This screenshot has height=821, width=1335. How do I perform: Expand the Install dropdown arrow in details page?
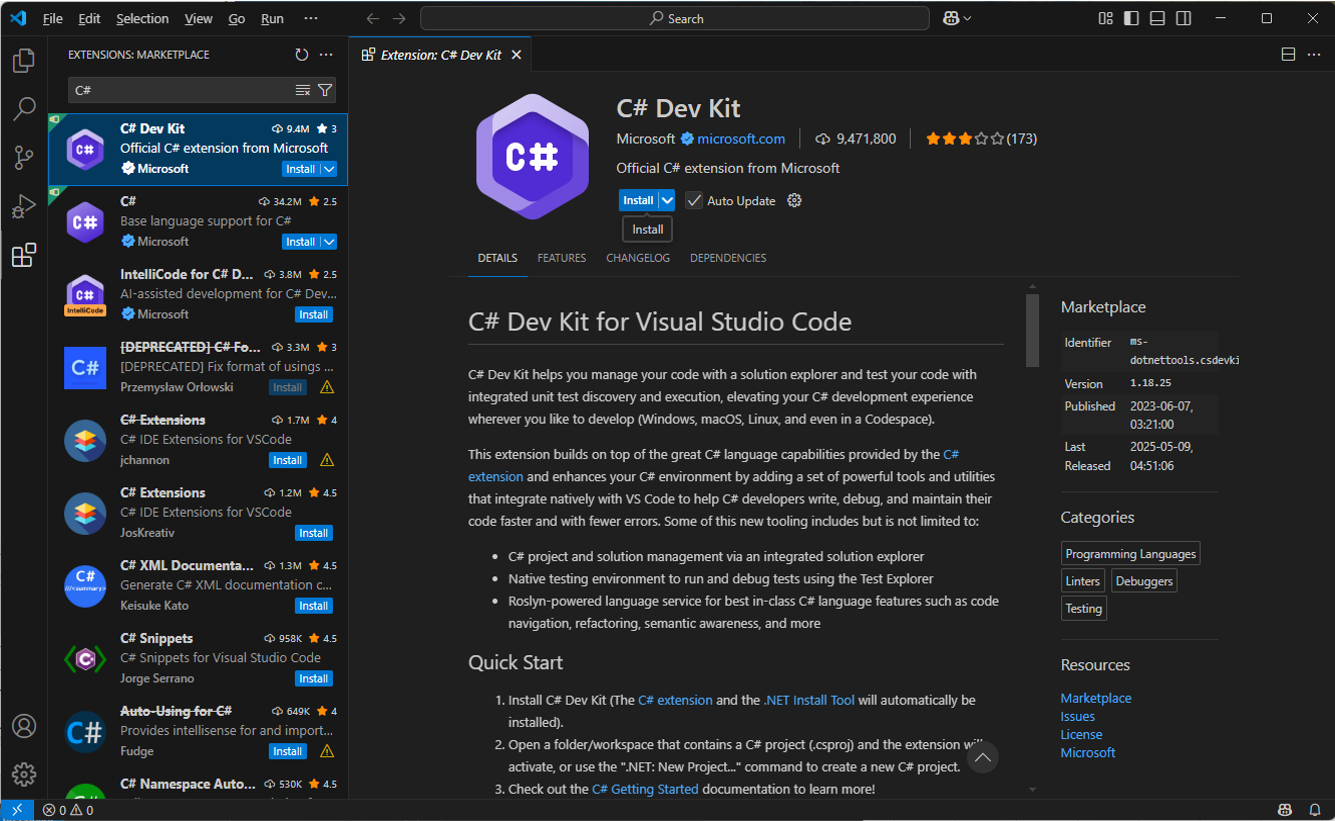point(667,200)
